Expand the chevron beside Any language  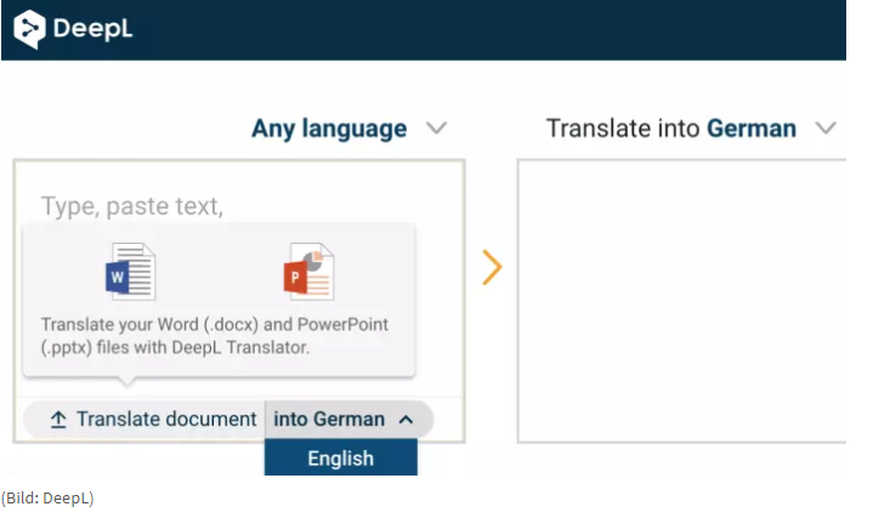pos(436,129)
